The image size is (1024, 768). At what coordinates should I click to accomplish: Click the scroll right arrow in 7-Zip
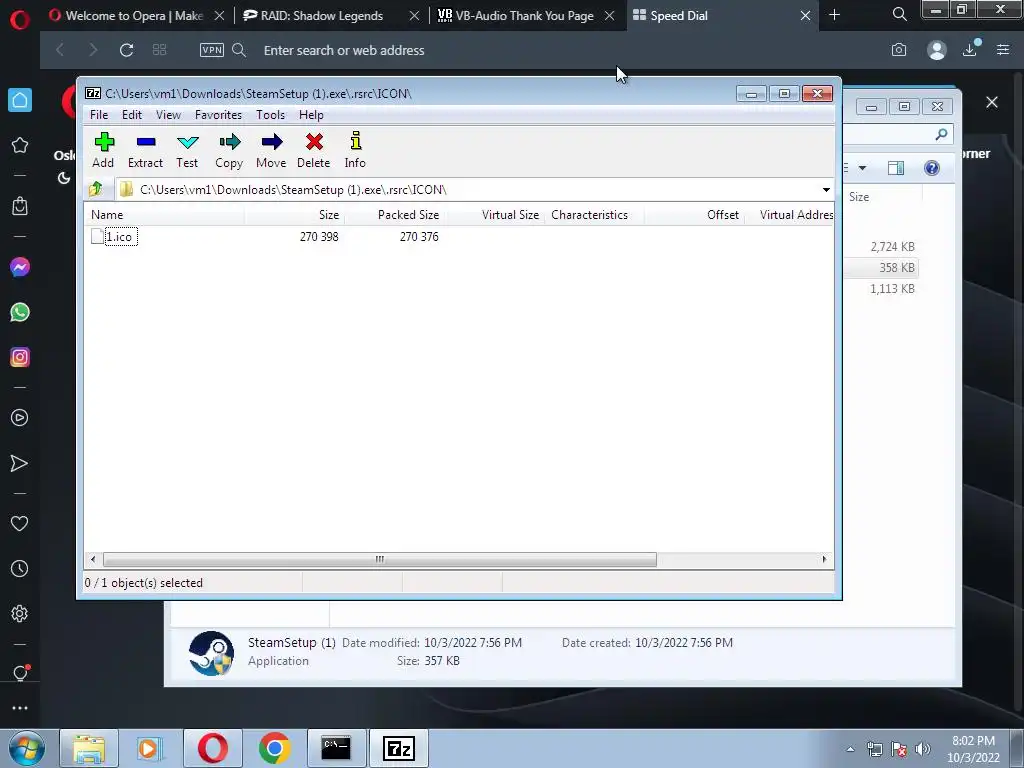[x=824, y=559]
